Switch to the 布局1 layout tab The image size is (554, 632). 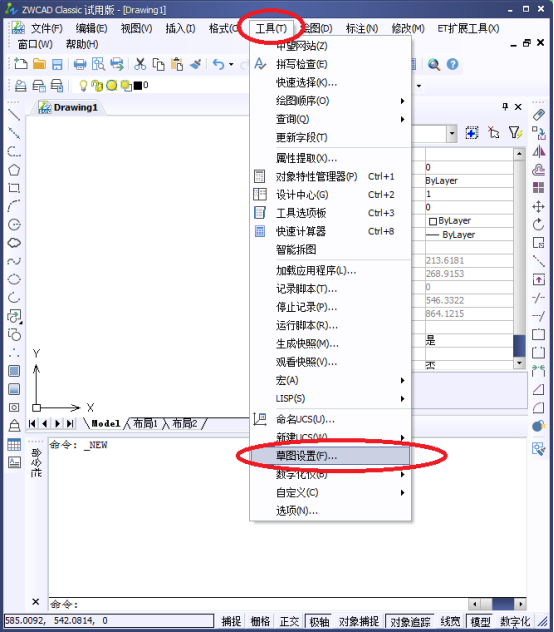tap(144, 423)
